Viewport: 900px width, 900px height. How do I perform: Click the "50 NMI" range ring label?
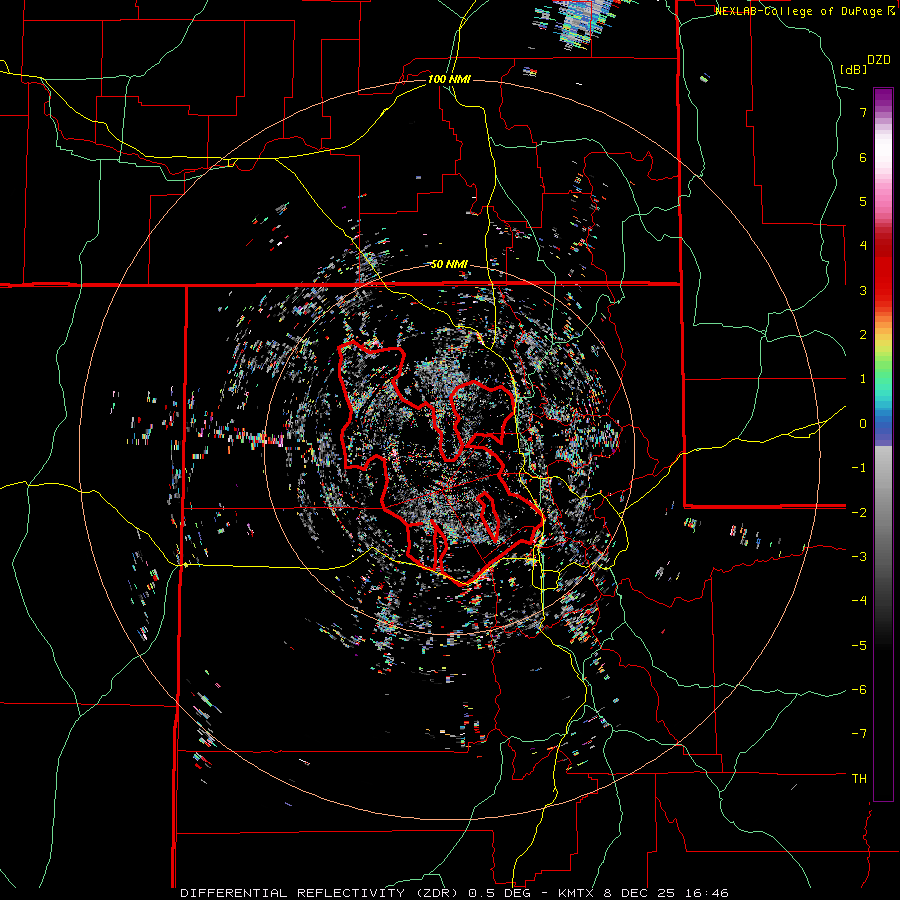[x=449, y=265]
